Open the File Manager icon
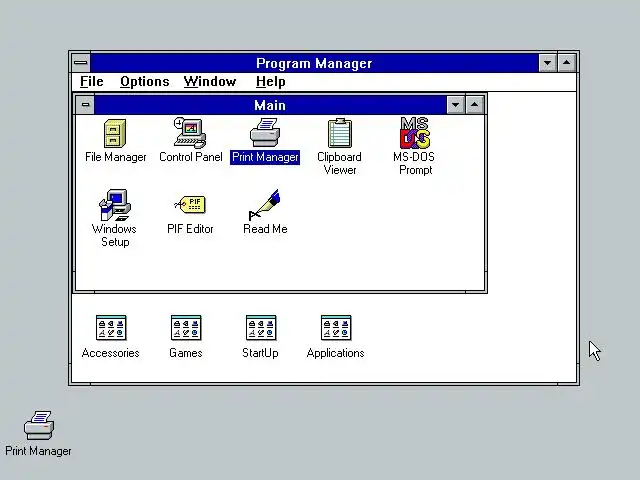The image size is (640, 480). (x=115, y=133)
